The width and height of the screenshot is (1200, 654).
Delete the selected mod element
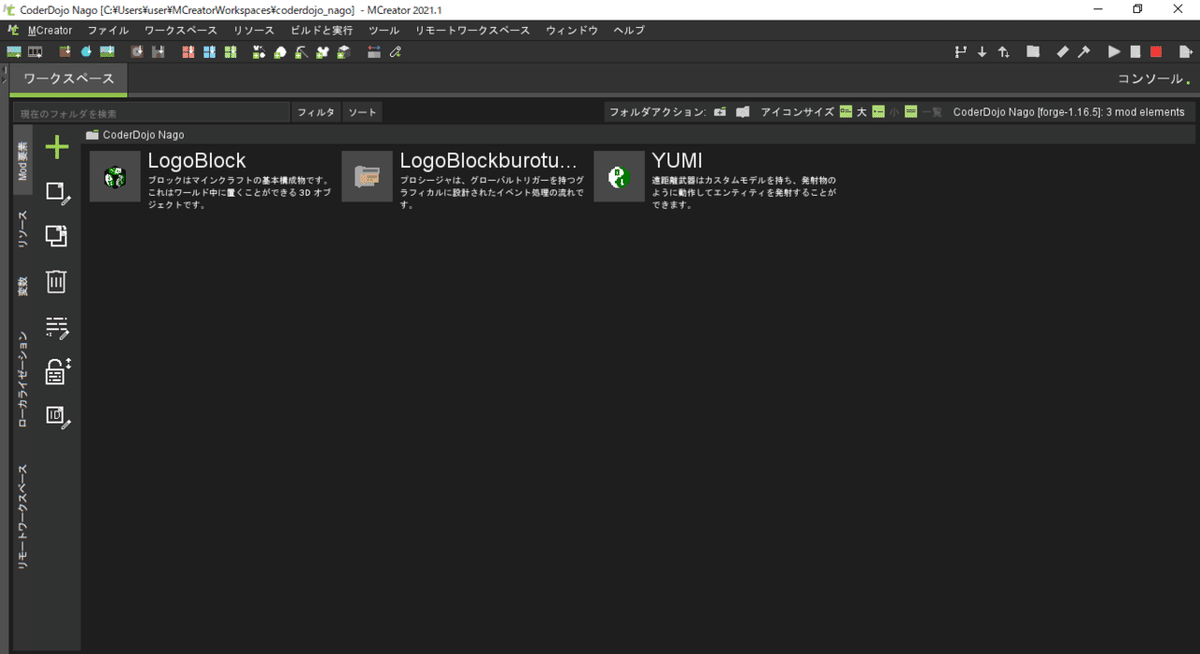pyautogui.click(x=56, y=281)
